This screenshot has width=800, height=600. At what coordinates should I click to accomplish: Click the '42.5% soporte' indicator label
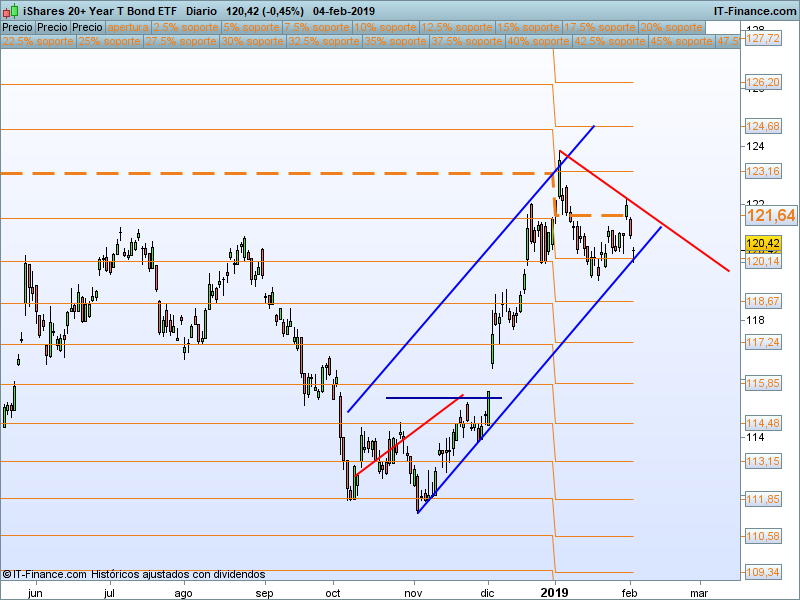[x=610, y=41]
